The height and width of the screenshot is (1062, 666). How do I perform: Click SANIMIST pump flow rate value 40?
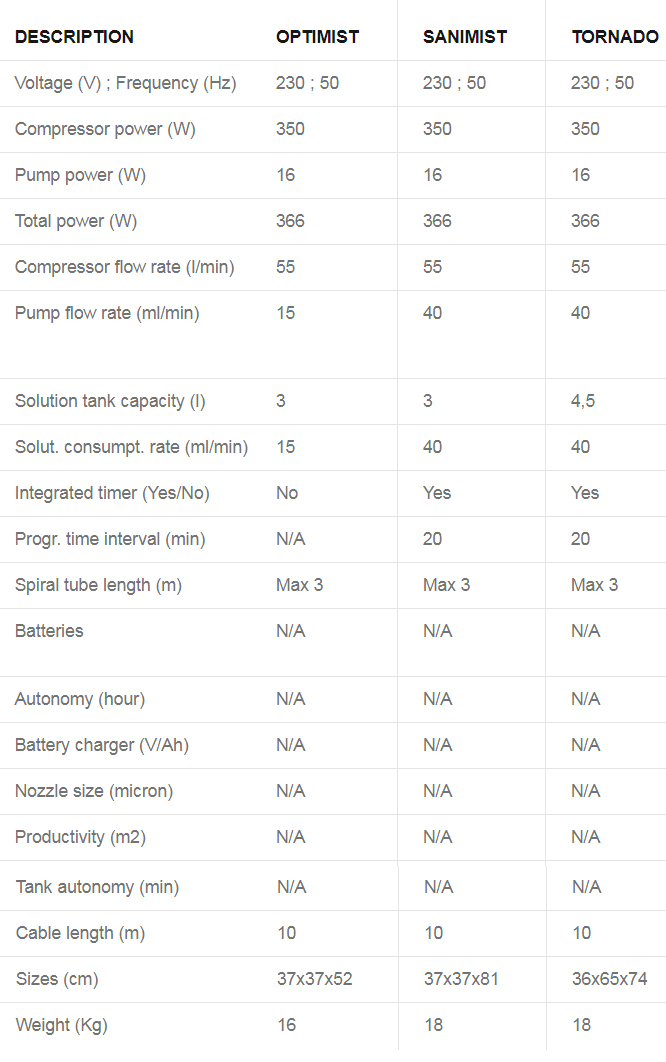tap(432, 313)
